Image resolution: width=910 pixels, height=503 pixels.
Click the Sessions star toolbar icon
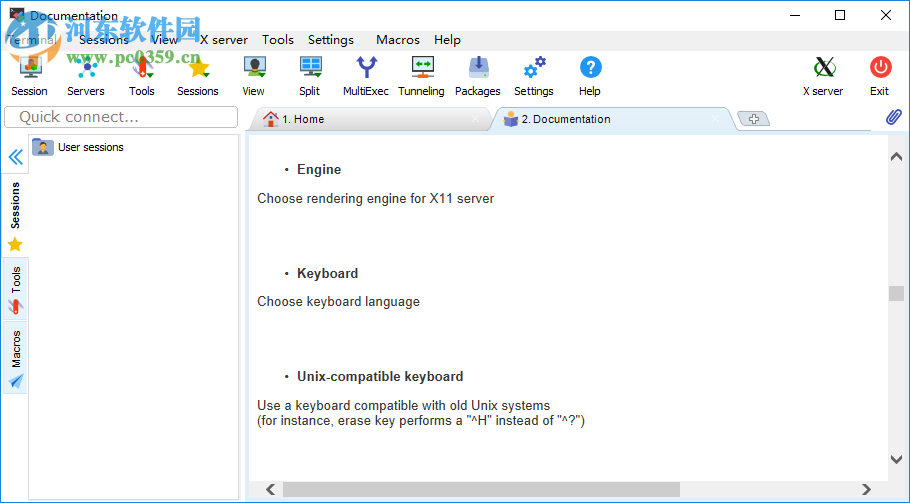(x=198, y=68)
